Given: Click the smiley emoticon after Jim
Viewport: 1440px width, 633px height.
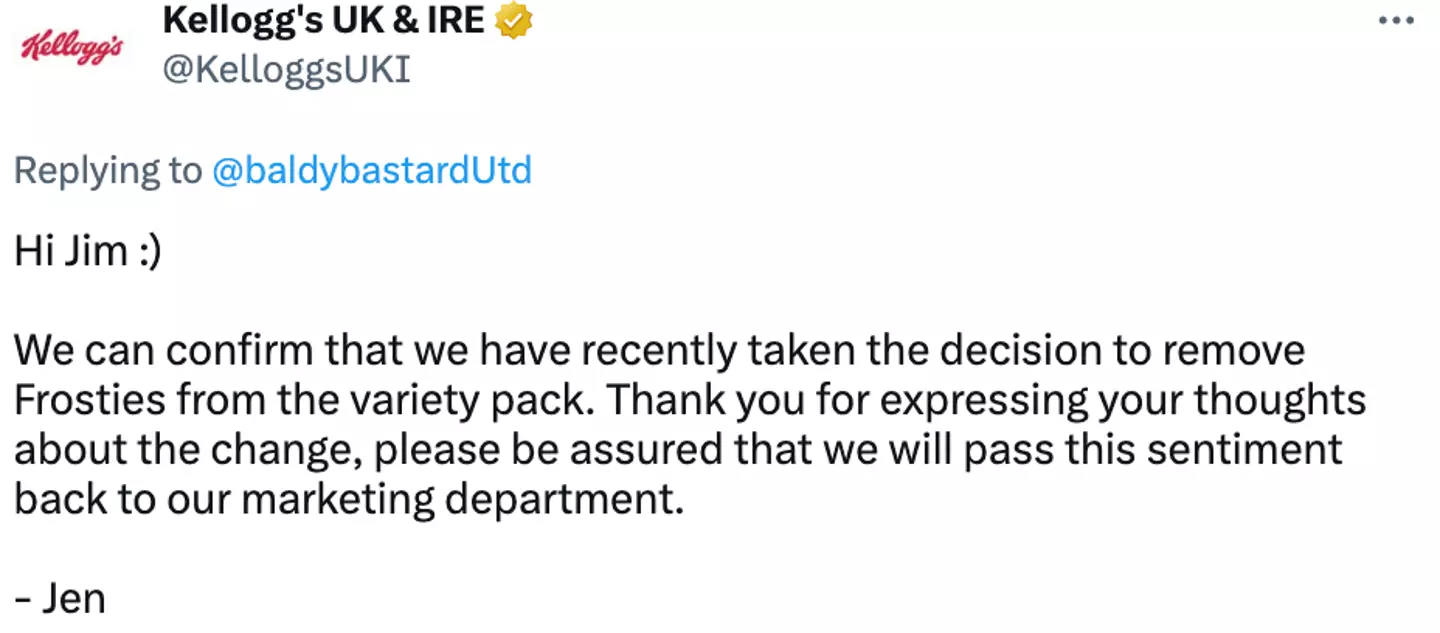Looking at the screenshot, I should (147, 252).
